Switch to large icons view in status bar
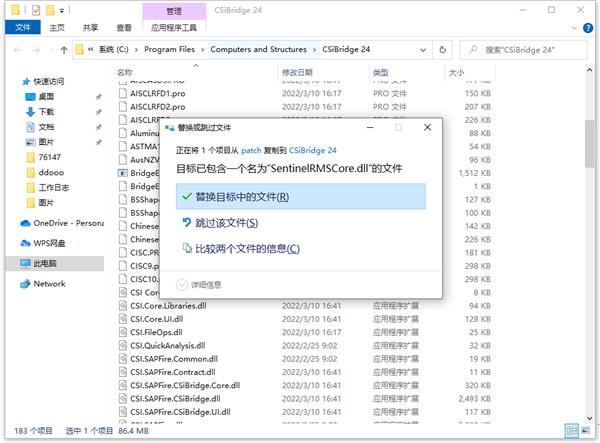600x443 pixels. tap(586, 431)
